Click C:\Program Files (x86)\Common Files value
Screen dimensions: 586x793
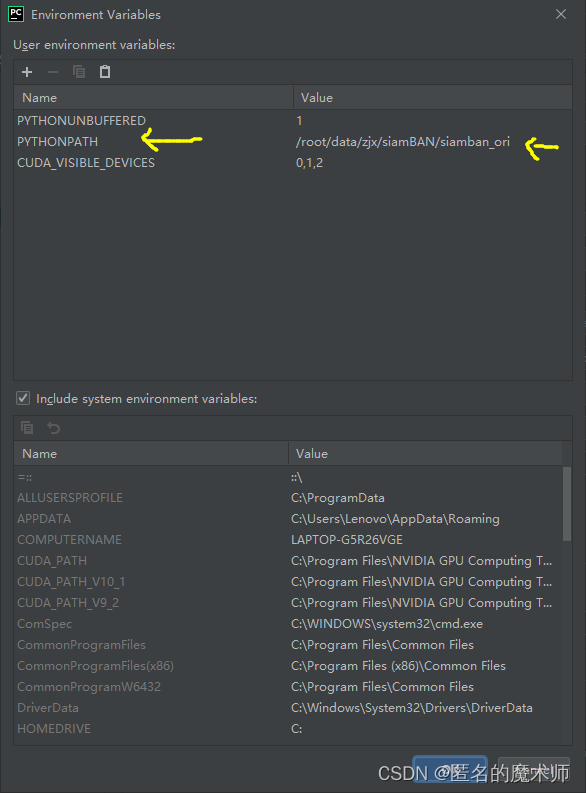398,666
